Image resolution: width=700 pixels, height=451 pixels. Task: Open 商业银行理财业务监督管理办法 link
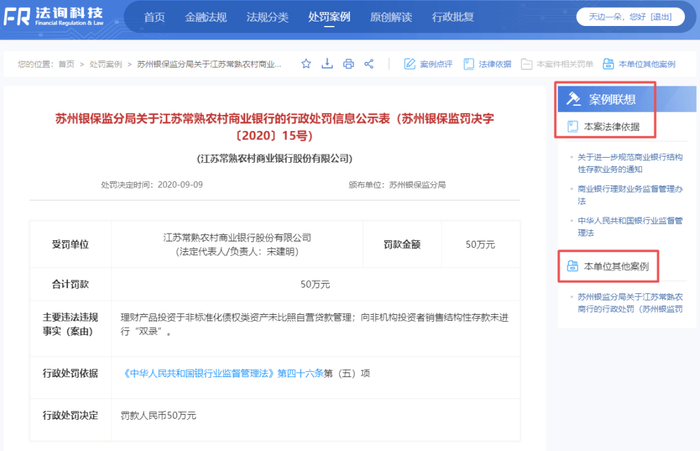(630, 195)
